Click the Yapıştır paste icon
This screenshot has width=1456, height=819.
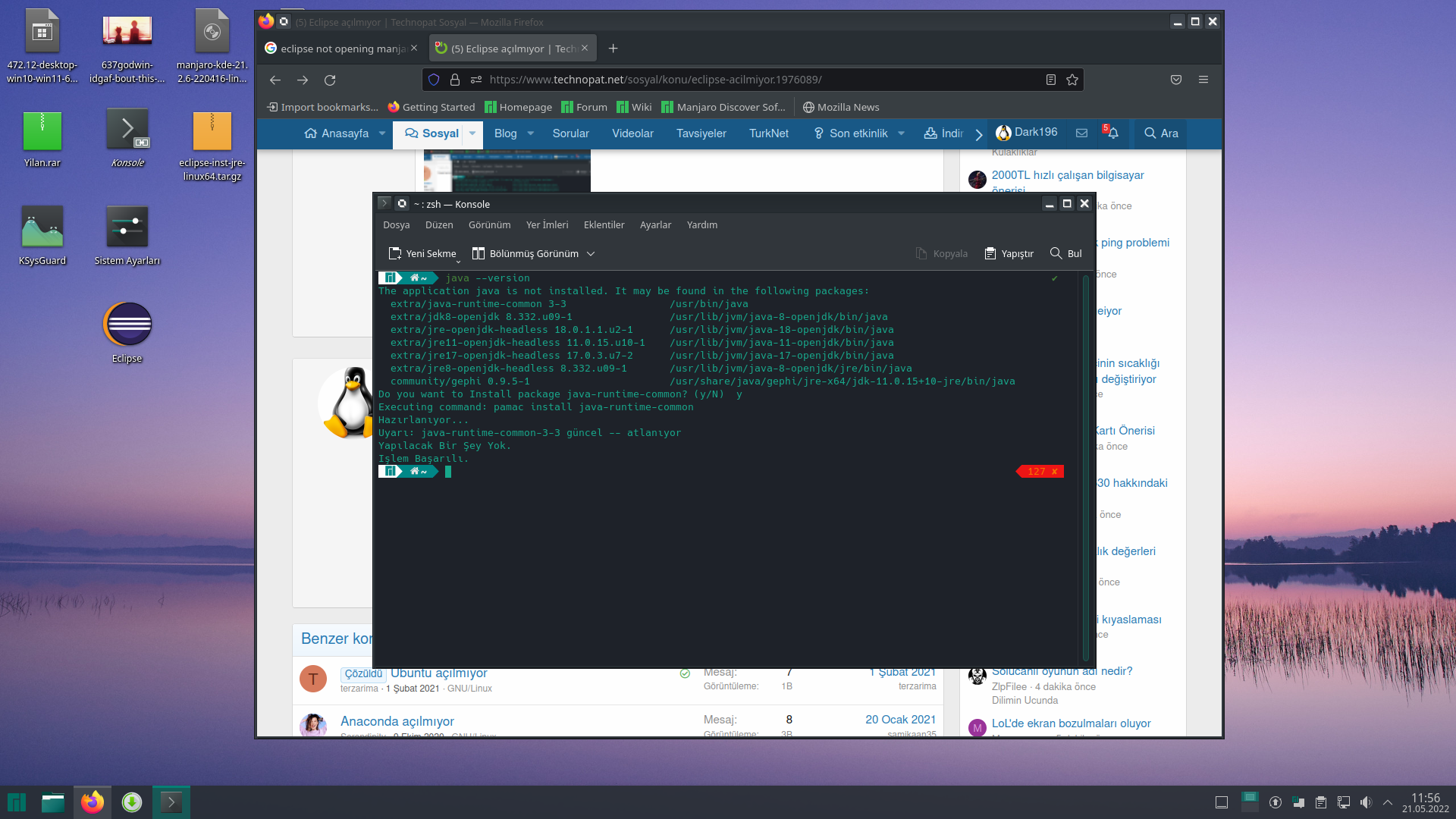[990, 253]
